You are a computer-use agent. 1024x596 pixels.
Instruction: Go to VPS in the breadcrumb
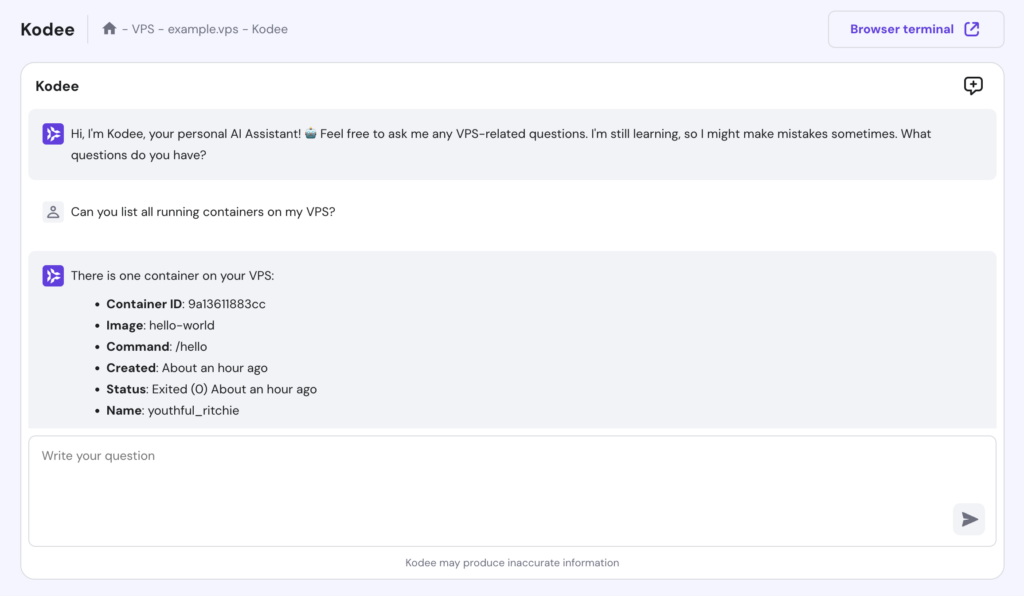click(x=143, y=29)
